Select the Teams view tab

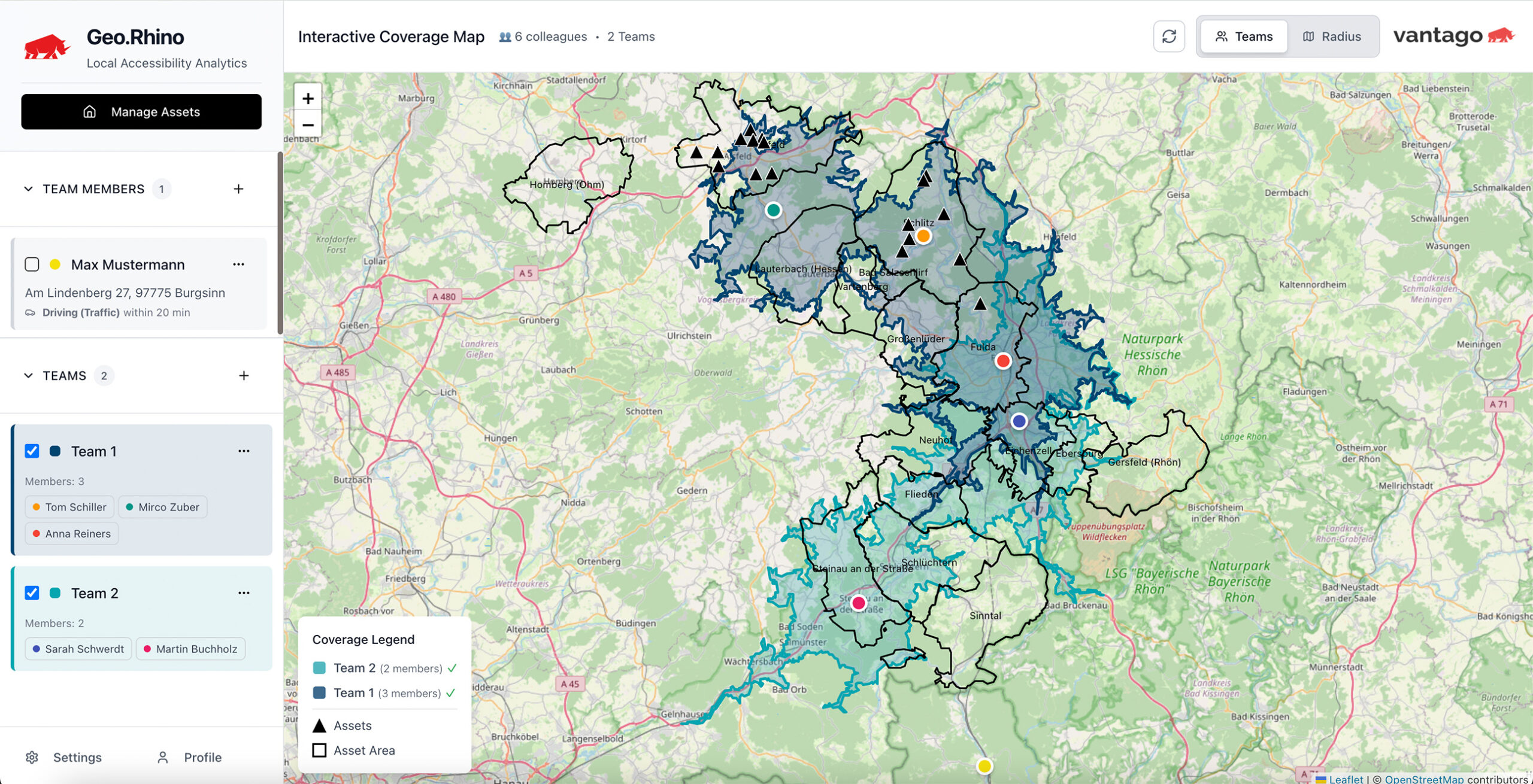[x=1244, y=37]
